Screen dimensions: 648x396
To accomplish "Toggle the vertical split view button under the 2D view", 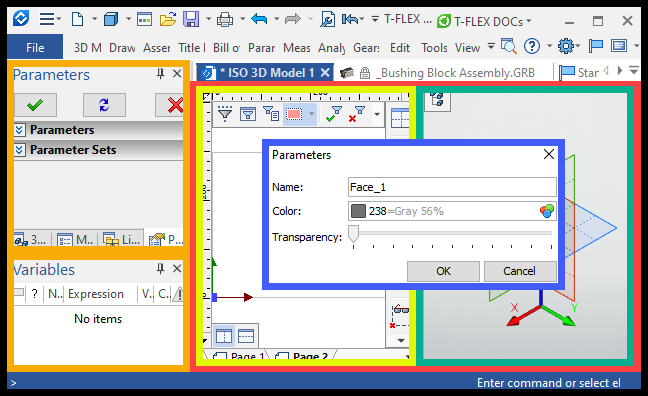I will coord(224,336).
